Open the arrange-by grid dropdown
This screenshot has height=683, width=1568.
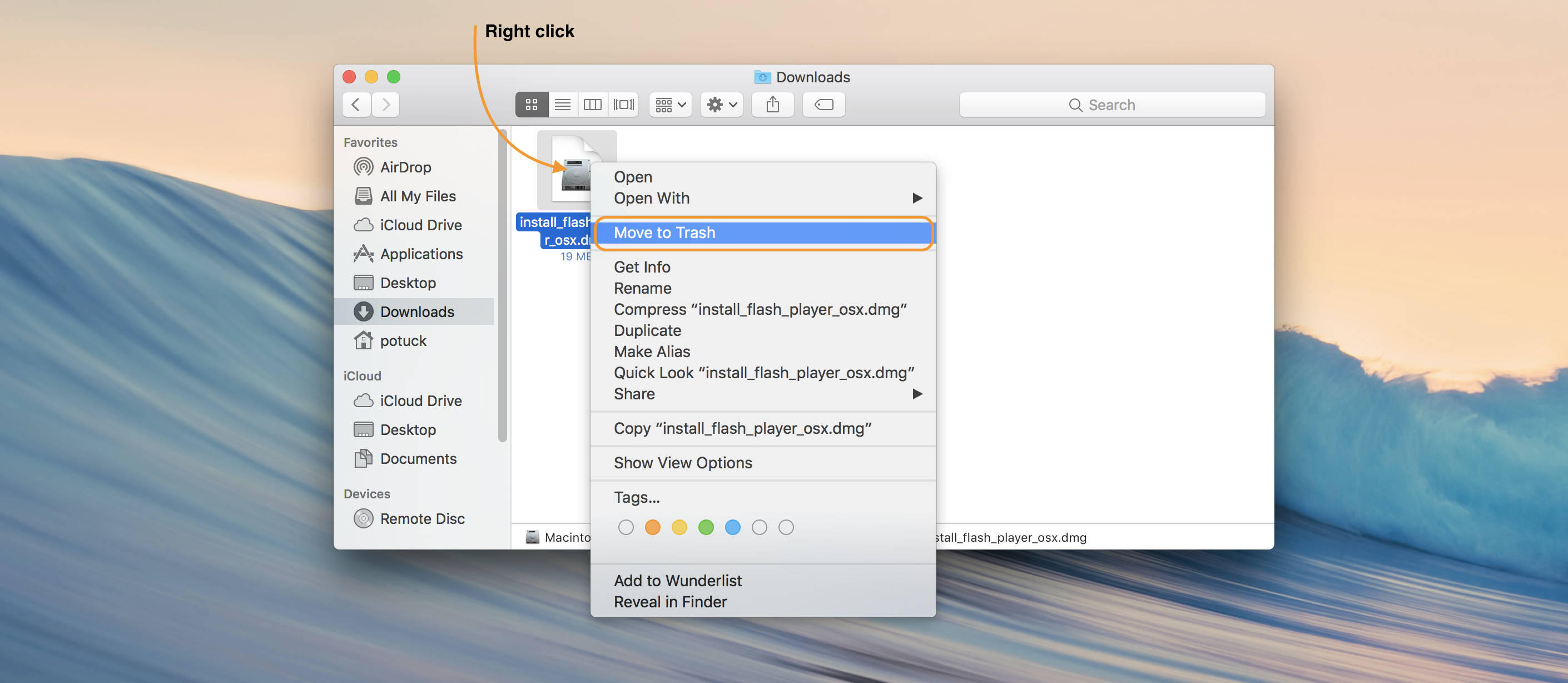(670, 105)
